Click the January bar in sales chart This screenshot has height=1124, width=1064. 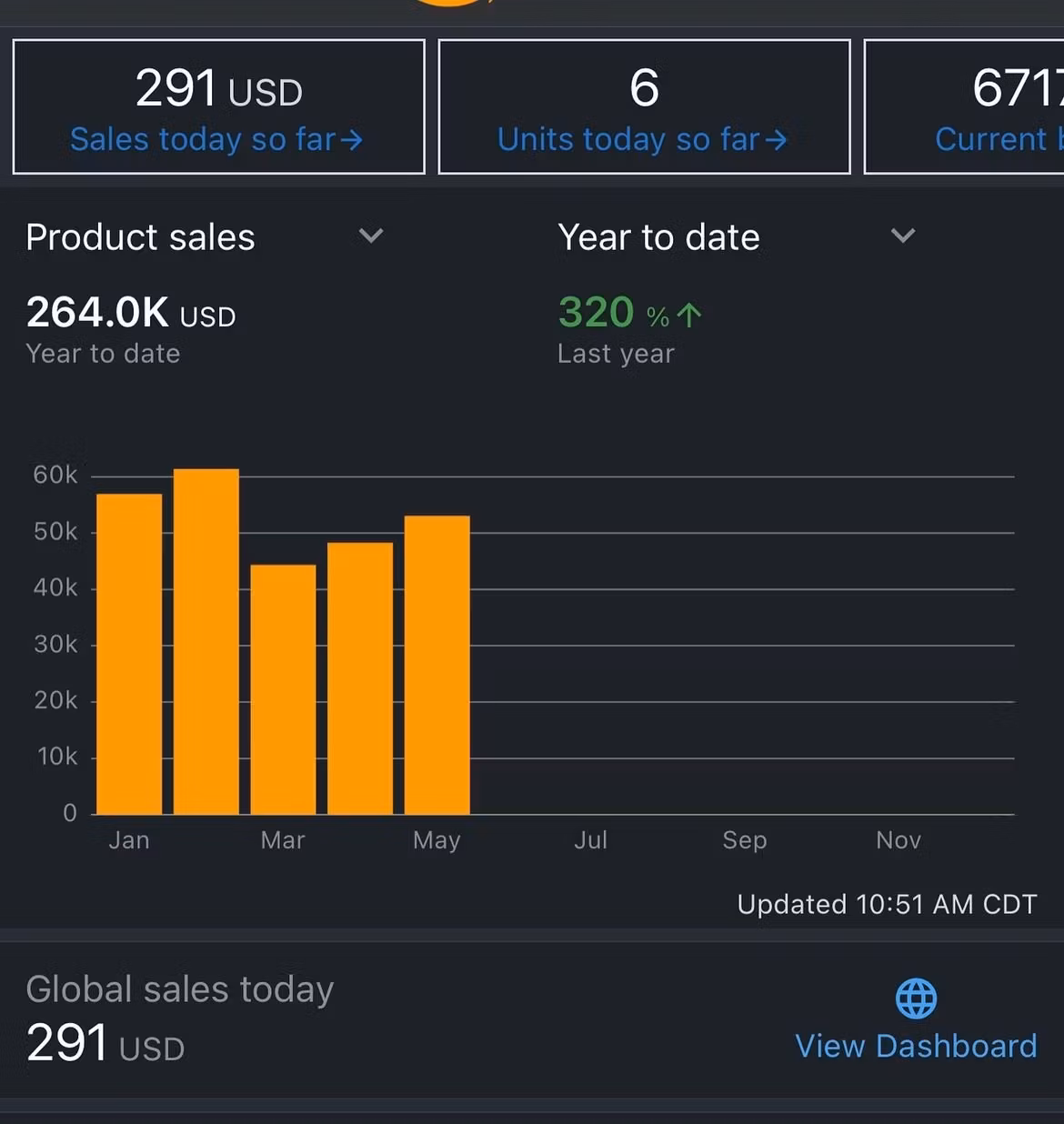click(x=129, y=653)
